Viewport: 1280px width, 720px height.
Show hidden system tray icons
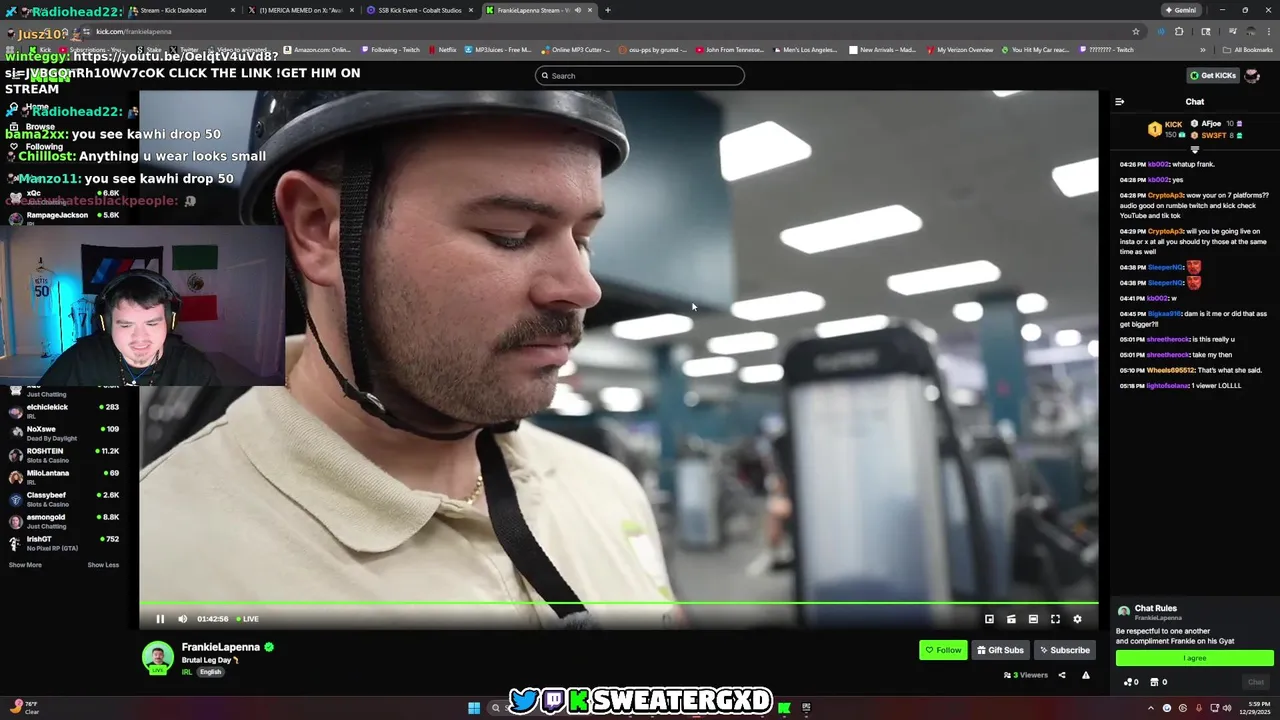(1151, 708)
